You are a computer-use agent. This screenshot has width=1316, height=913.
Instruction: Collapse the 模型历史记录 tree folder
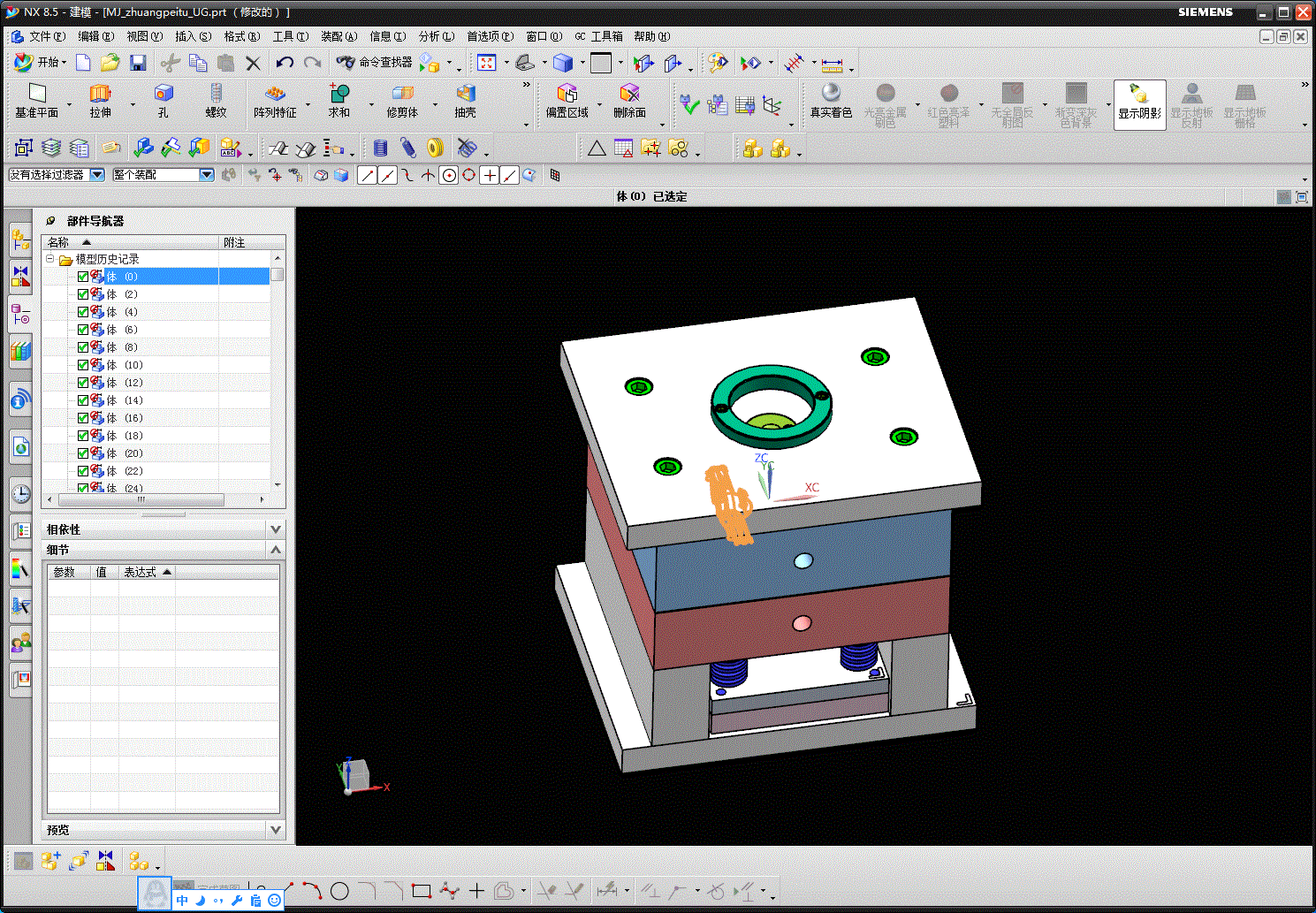pos(50,259)
